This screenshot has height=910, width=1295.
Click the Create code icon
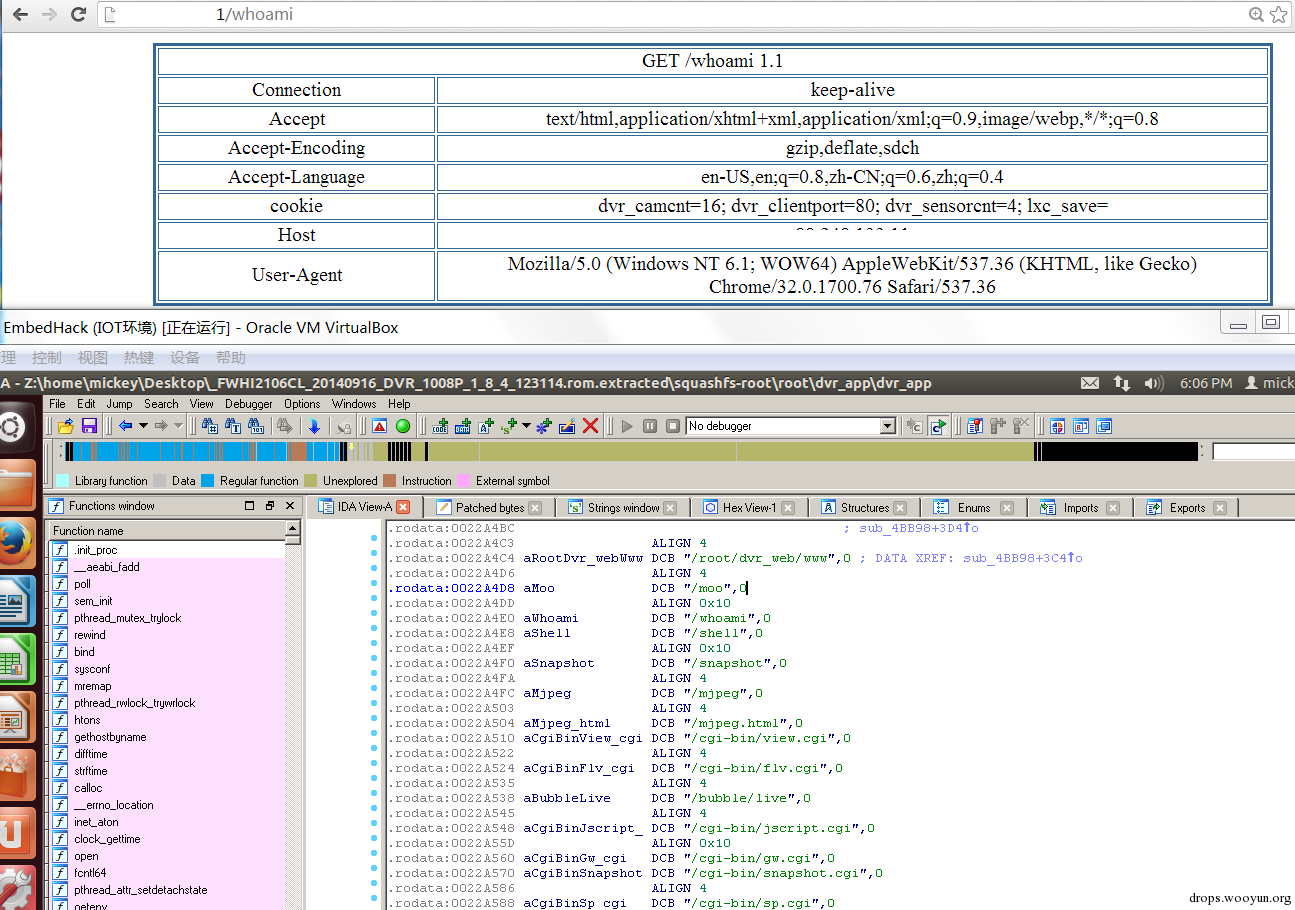[440, 426]
